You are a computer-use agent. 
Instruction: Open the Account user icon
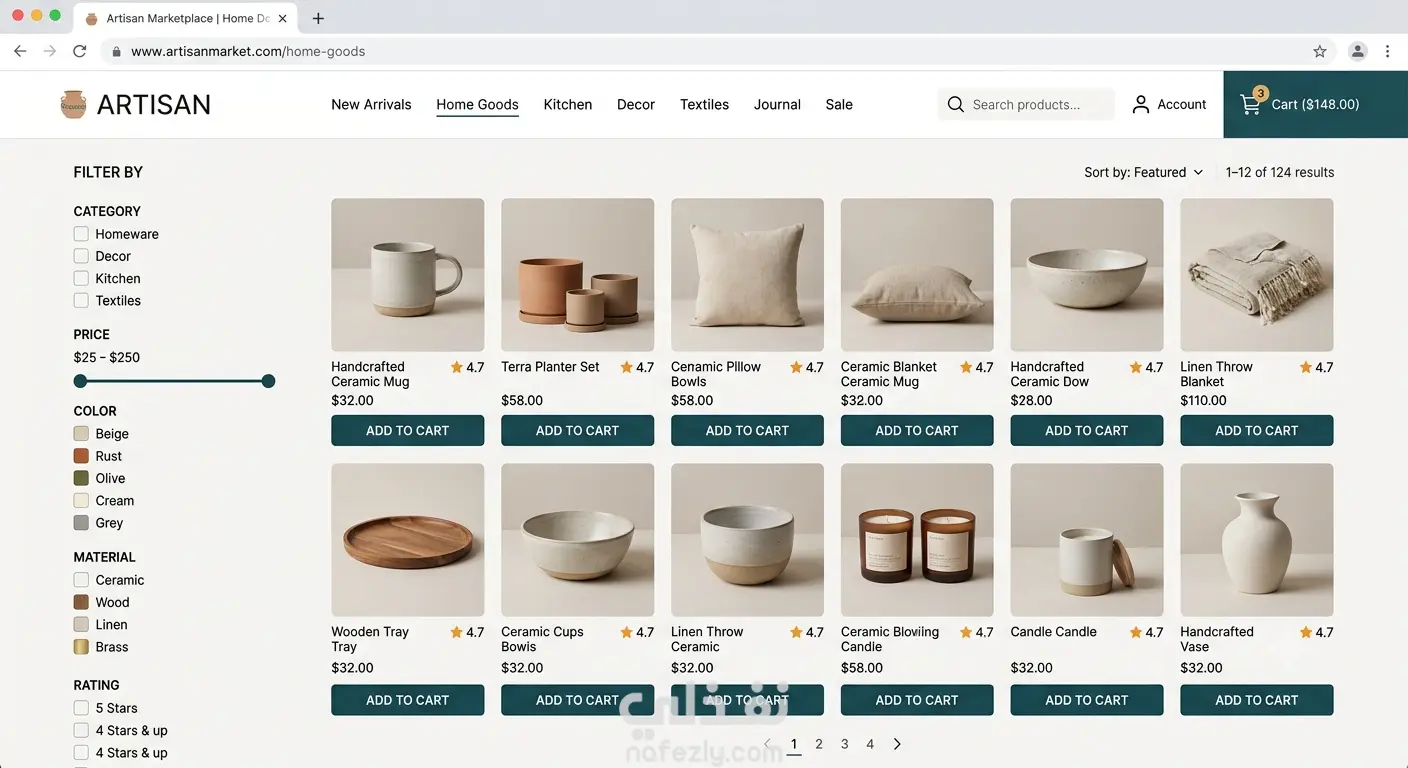1140,104
